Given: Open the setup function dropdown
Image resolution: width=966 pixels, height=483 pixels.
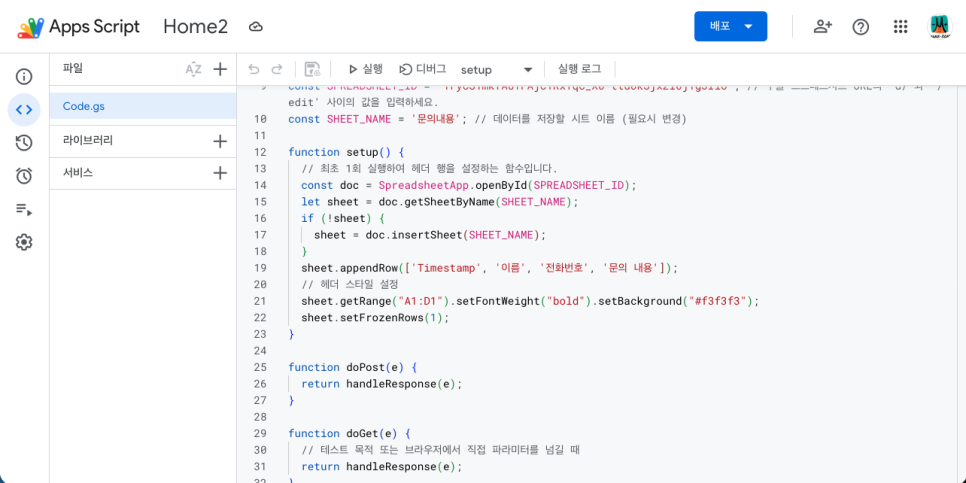Looking at the screenshot, I should pyautogui.click(x=497, y=70).
